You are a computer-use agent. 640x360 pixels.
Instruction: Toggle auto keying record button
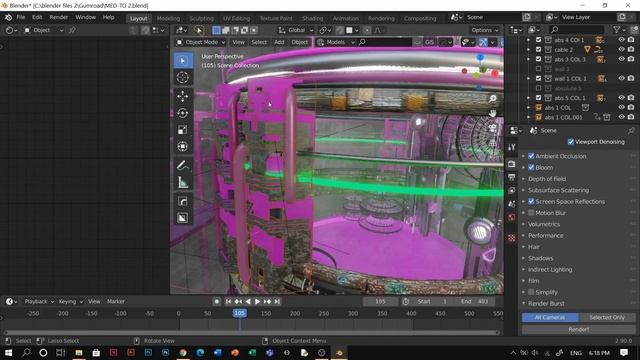(x=217, y=302)
